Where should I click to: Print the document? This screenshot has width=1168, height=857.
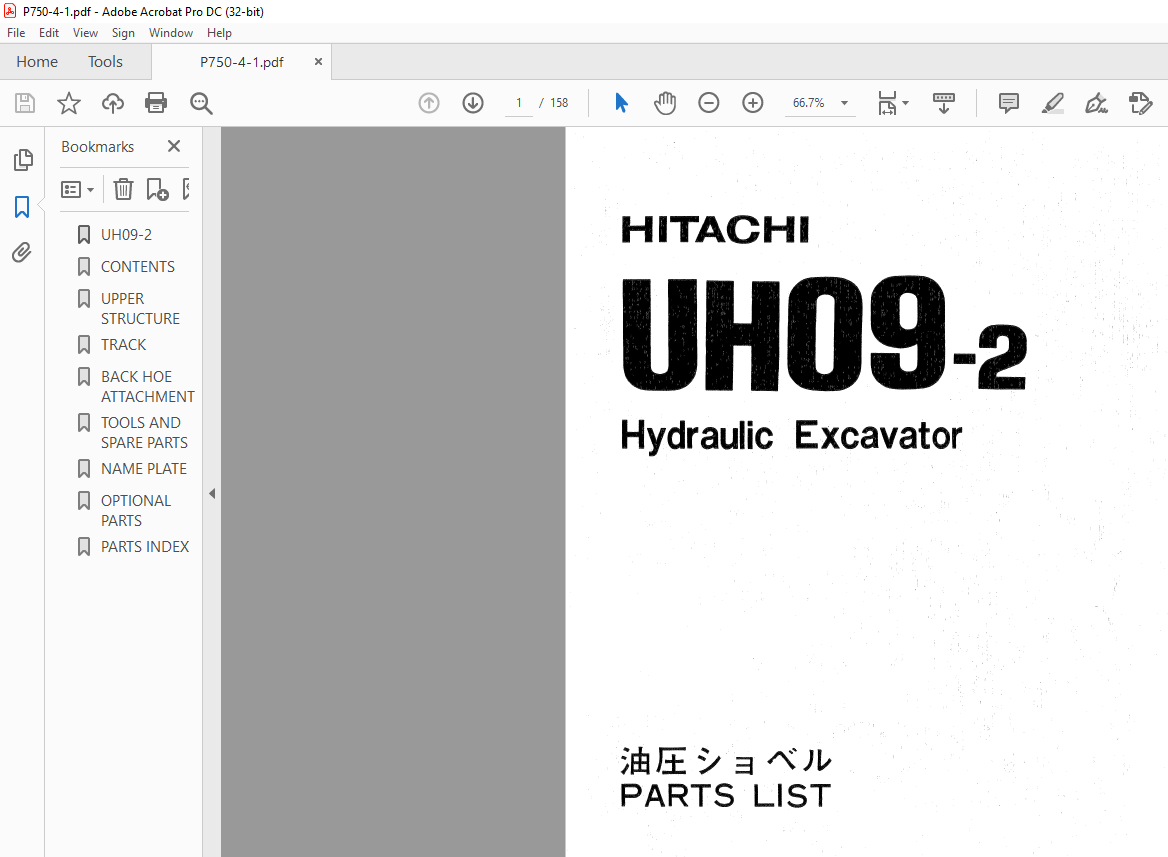[156, 103]
